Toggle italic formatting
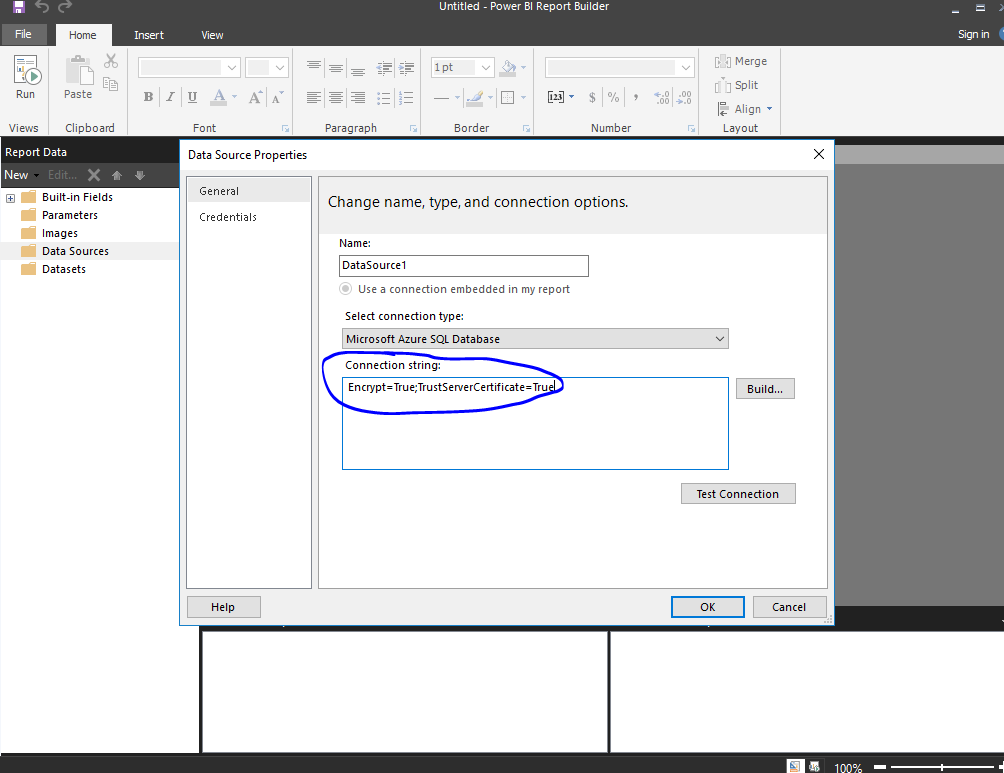This screenshot has width=1004, height=773. tap(170, 97)
